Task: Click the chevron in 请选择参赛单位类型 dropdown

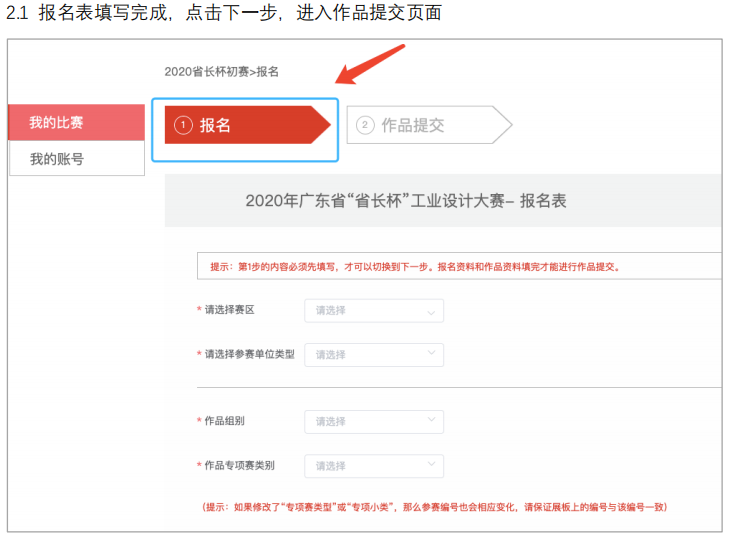Action: point(431,352)
